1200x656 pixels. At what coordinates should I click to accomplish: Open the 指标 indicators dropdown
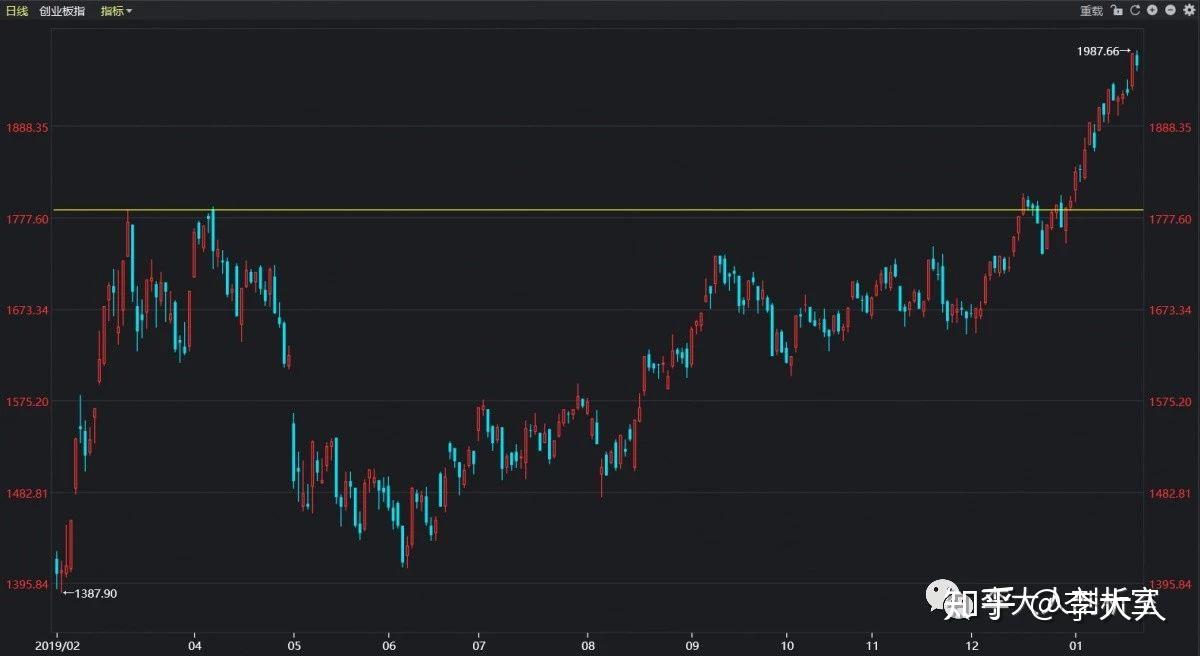pyautogui.click(x=116, y=11)
